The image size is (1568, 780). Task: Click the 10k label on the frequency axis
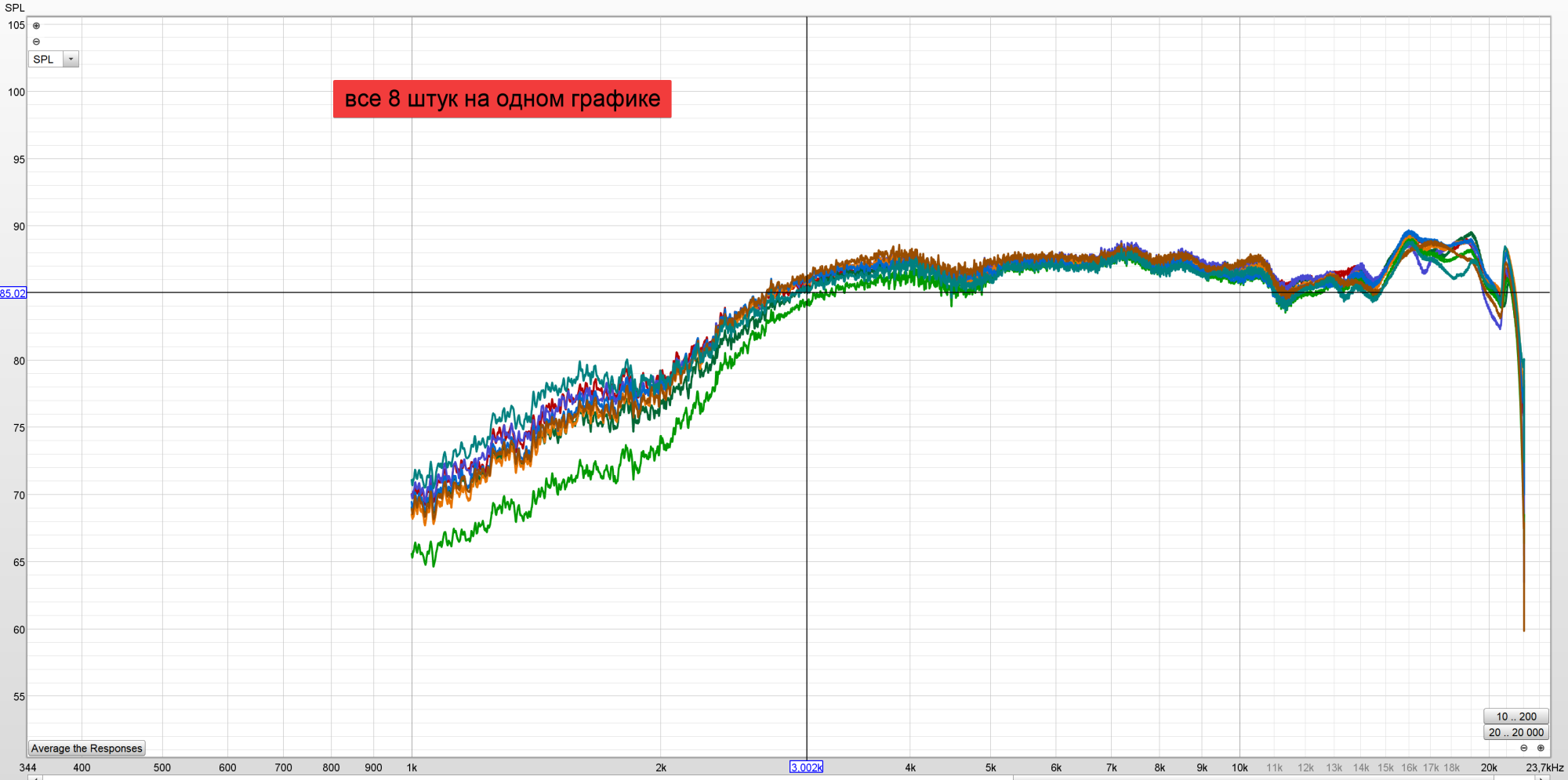coord(1240,767)
